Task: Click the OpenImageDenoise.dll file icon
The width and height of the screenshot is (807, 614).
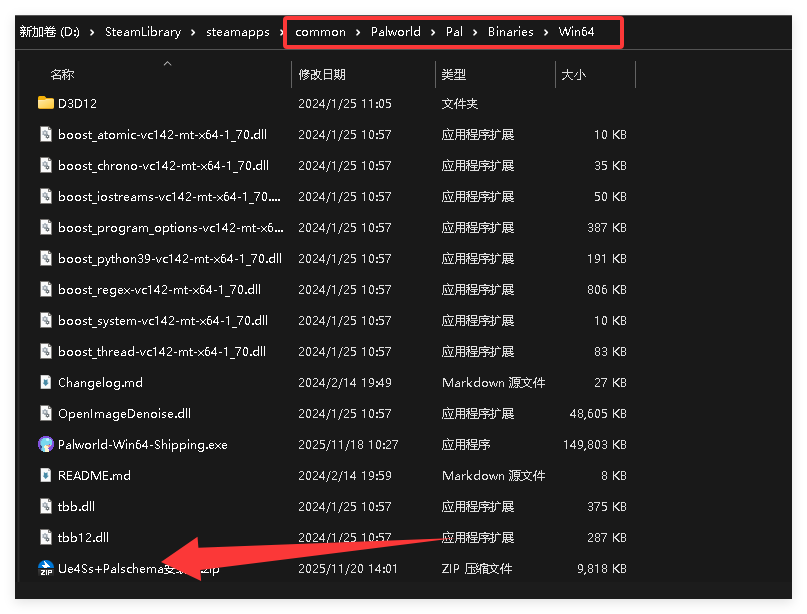Action: (45, 413)
